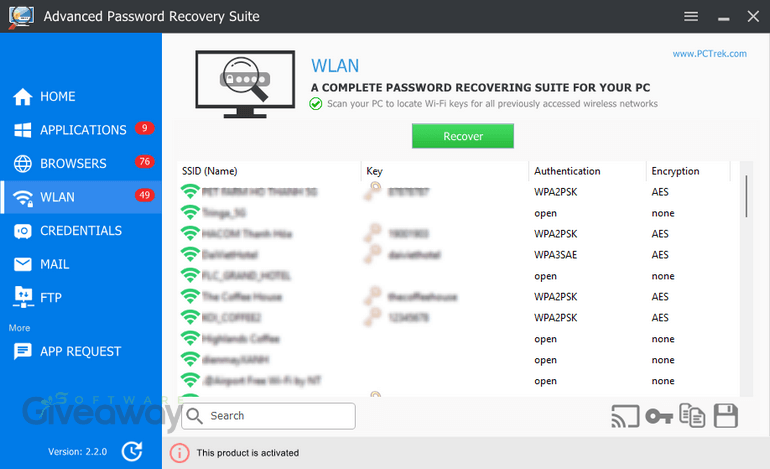This screenshot has height=469, width=770.
Task: Open APP REQUEST
Action: click(81, 351)
